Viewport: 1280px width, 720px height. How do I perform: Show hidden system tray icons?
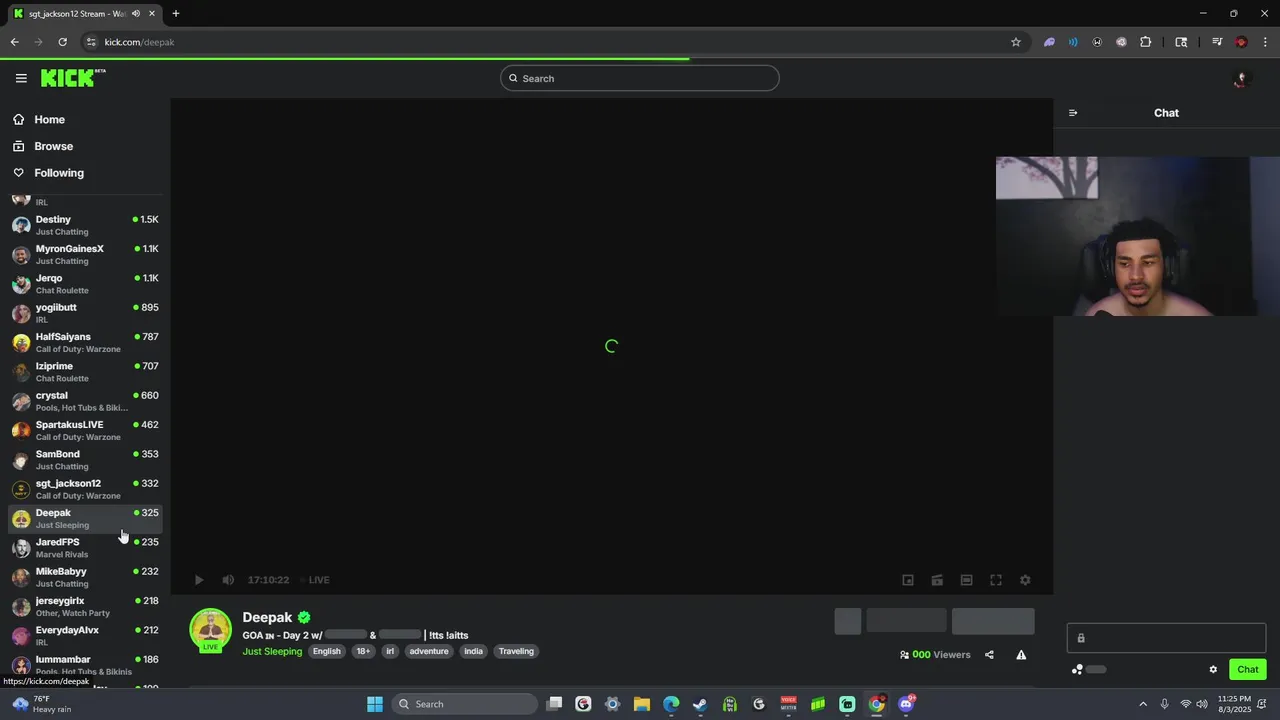tap(1143, 704)
